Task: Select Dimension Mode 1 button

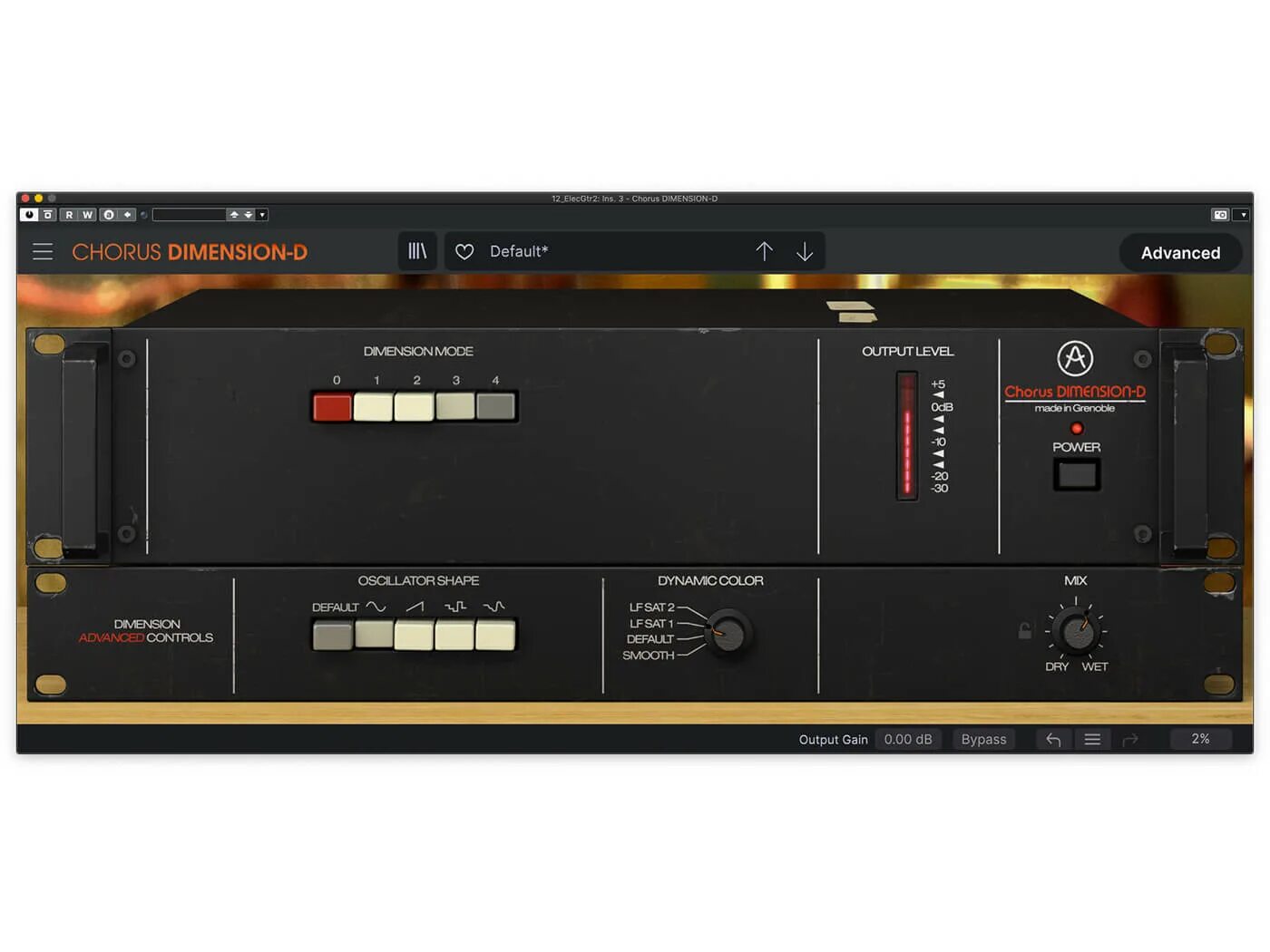Action: pyautogui.click(x=373, y=407)
